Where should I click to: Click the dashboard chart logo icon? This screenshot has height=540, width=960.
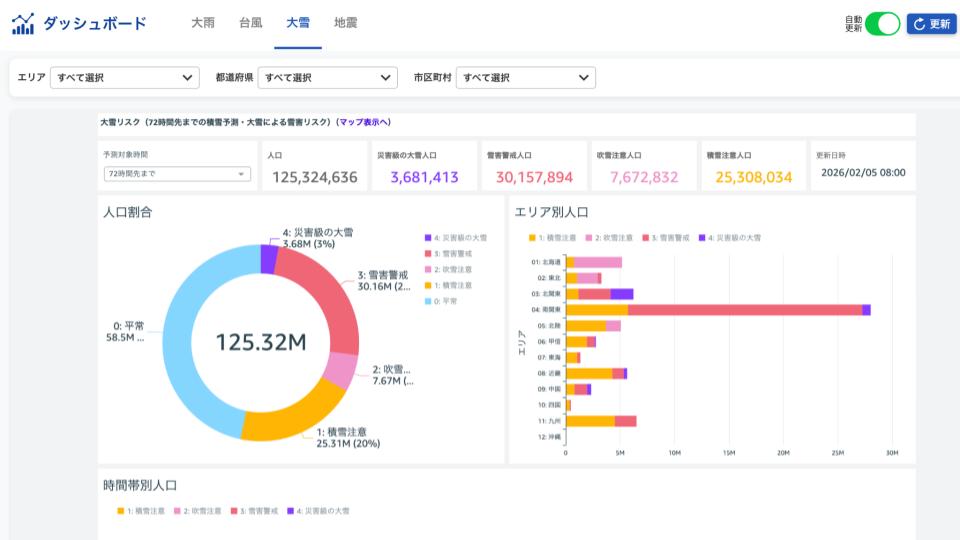23,23
